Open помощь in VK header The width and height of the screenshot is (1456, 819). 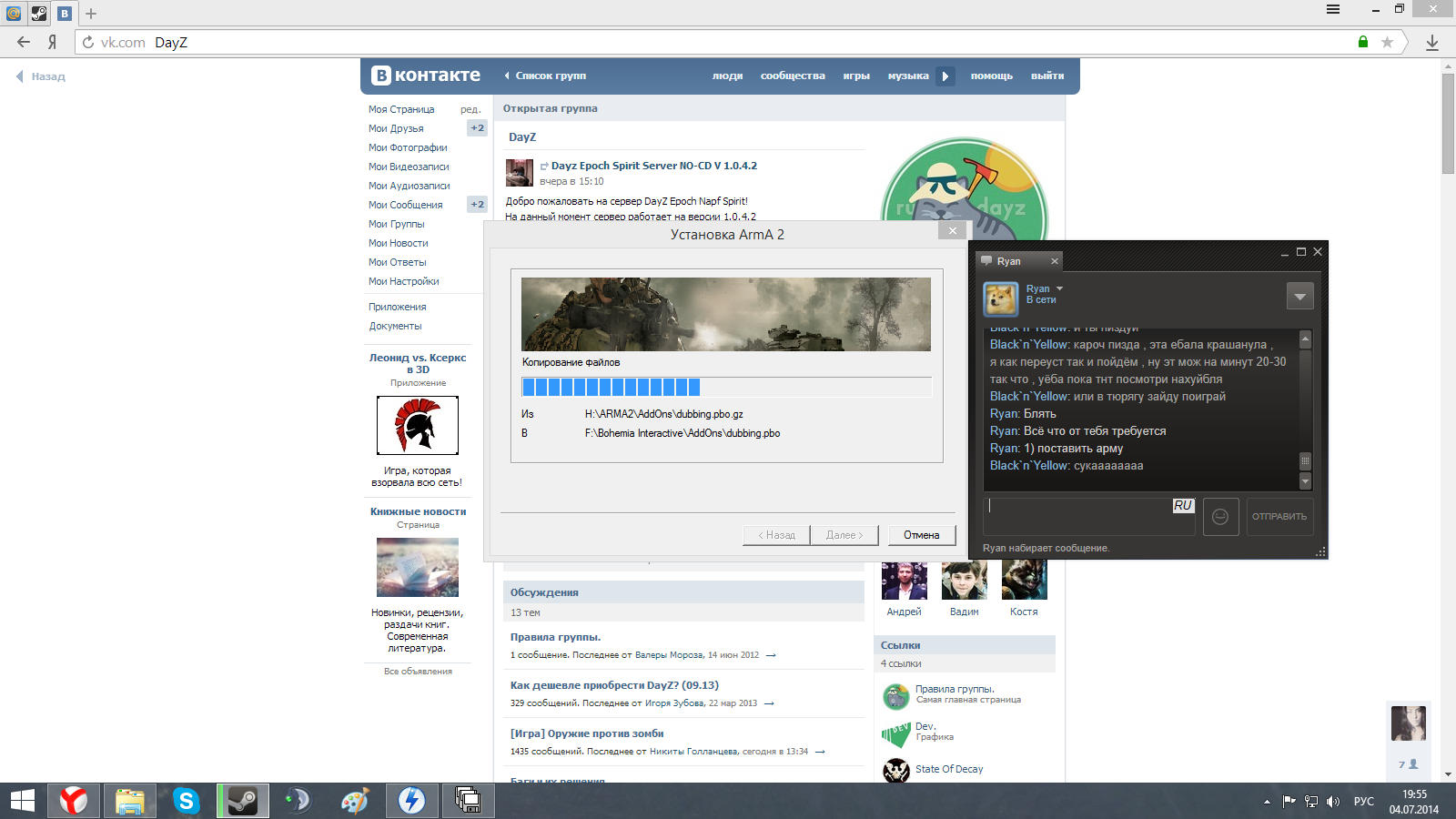coord(991,76)
